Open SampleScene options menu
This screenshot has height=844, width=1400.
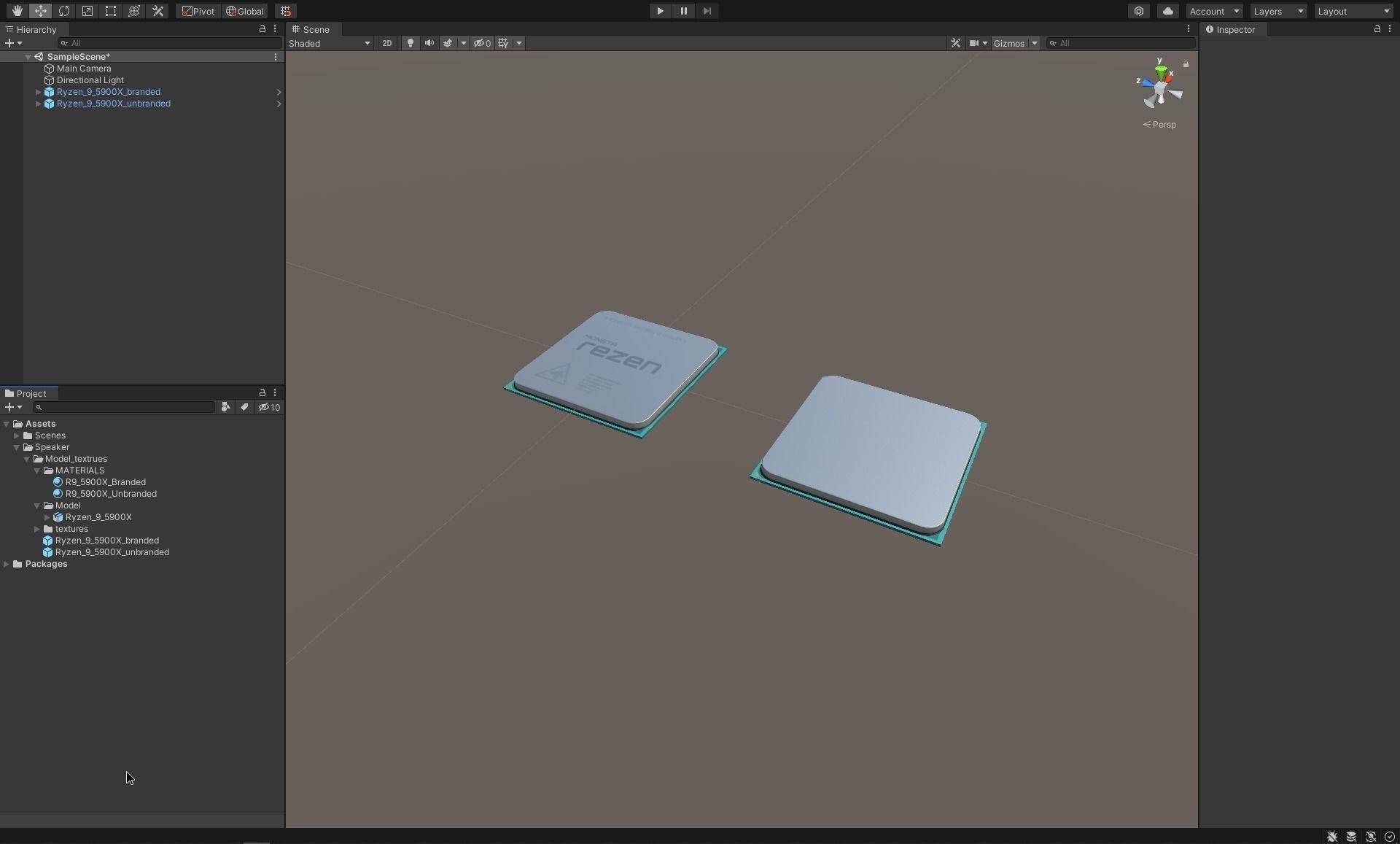[x=276, y=57]
